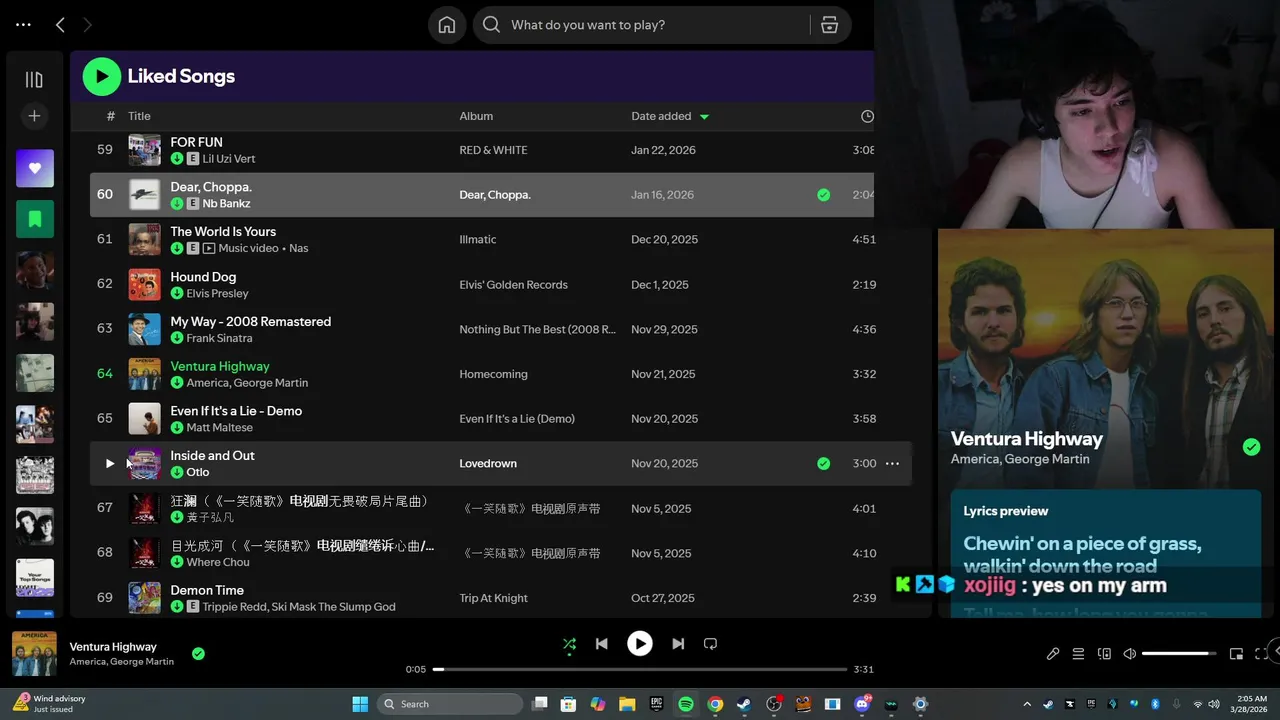This screenshot has height=720, width=1280.
Task: Open Windows Start menu
Action: point(360,704)
